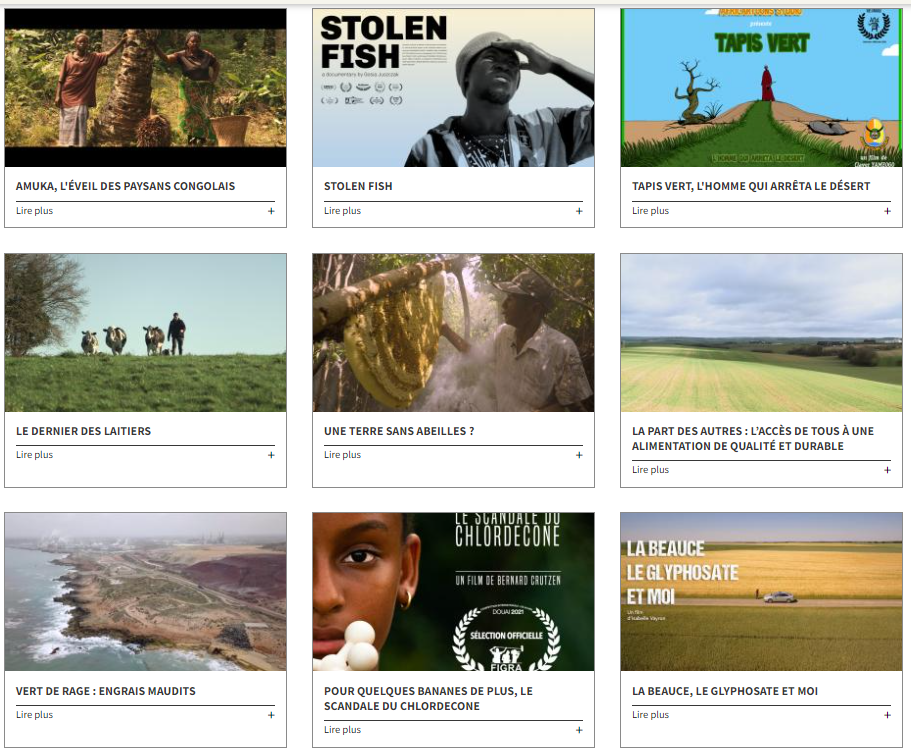Screen dimensions: 911x754
Task: Expand Tapis Vert card with plus icon
Action: (887, 211)
